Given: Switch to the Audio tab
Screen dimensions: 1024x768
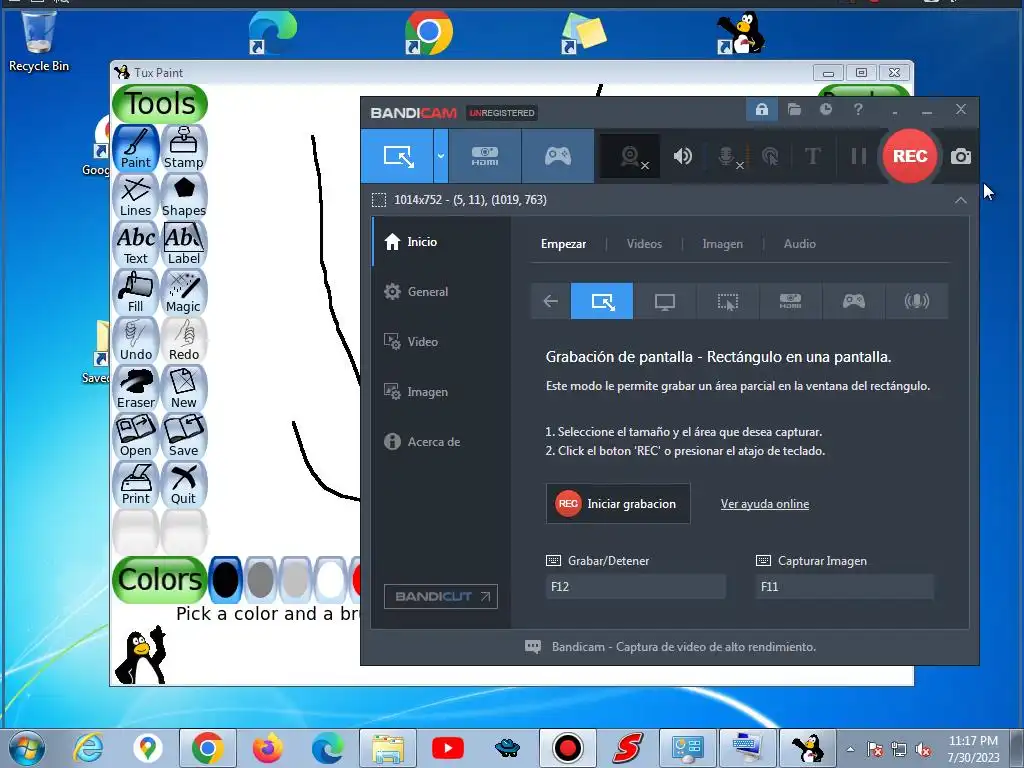Looking at the screenshot, I should 799,244.
